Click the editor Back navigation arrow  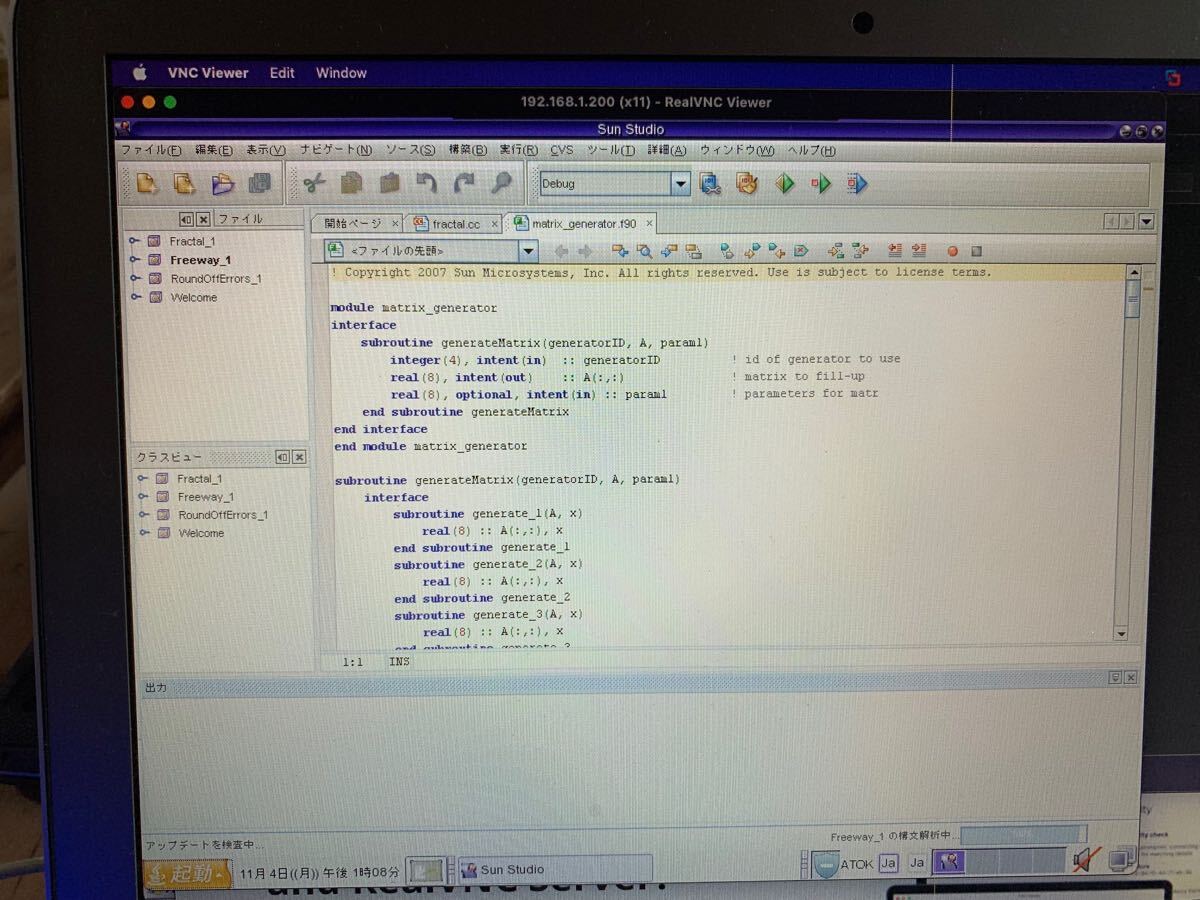click(x=561, y=251)
